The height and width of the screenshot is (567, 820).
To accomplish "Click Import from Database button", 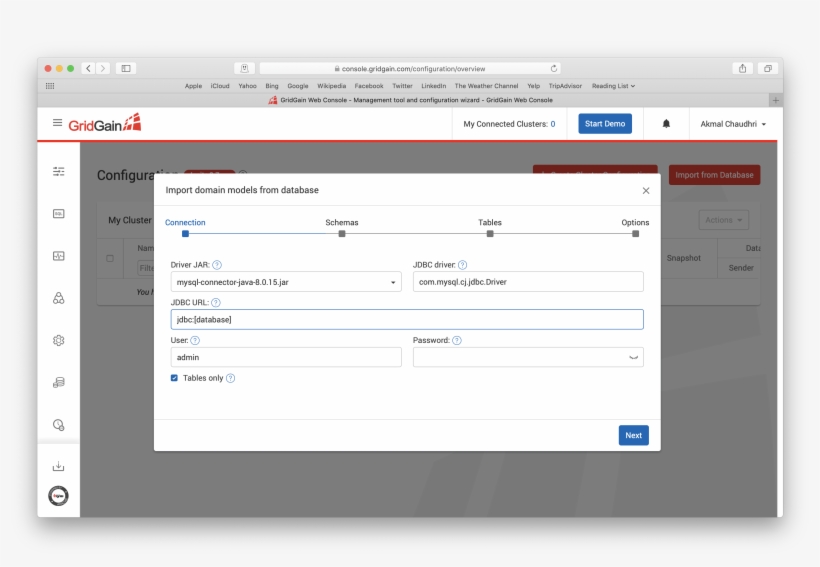I will (714, 175).
